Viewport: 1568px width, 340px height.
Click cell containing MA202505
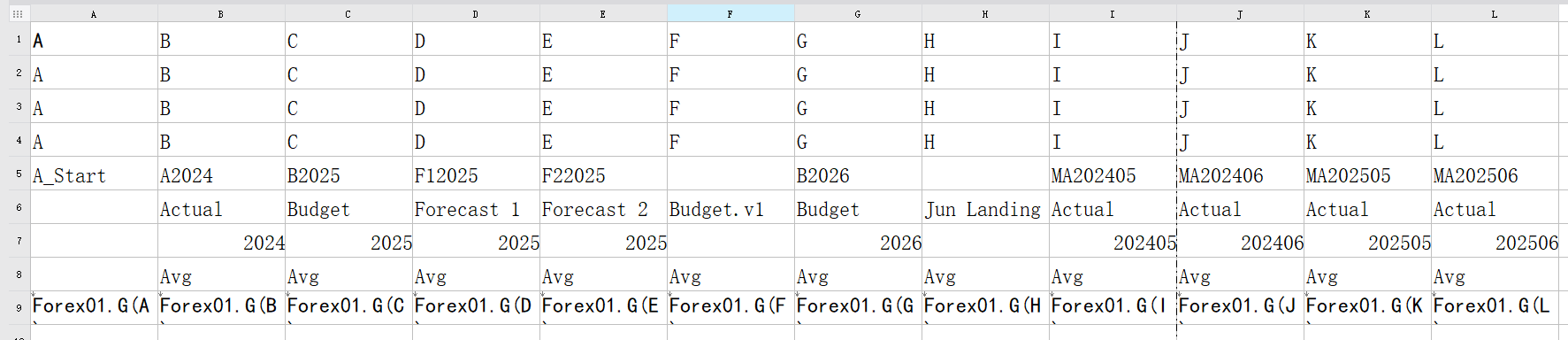click(1367, 174)
